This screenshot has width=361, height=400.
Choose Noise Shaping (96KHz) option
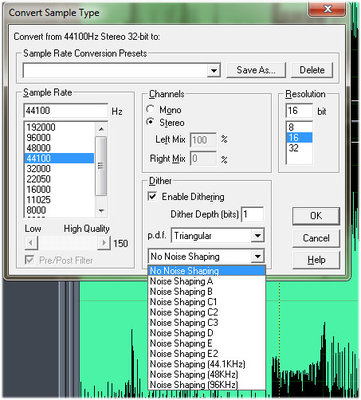click(206, 384)
